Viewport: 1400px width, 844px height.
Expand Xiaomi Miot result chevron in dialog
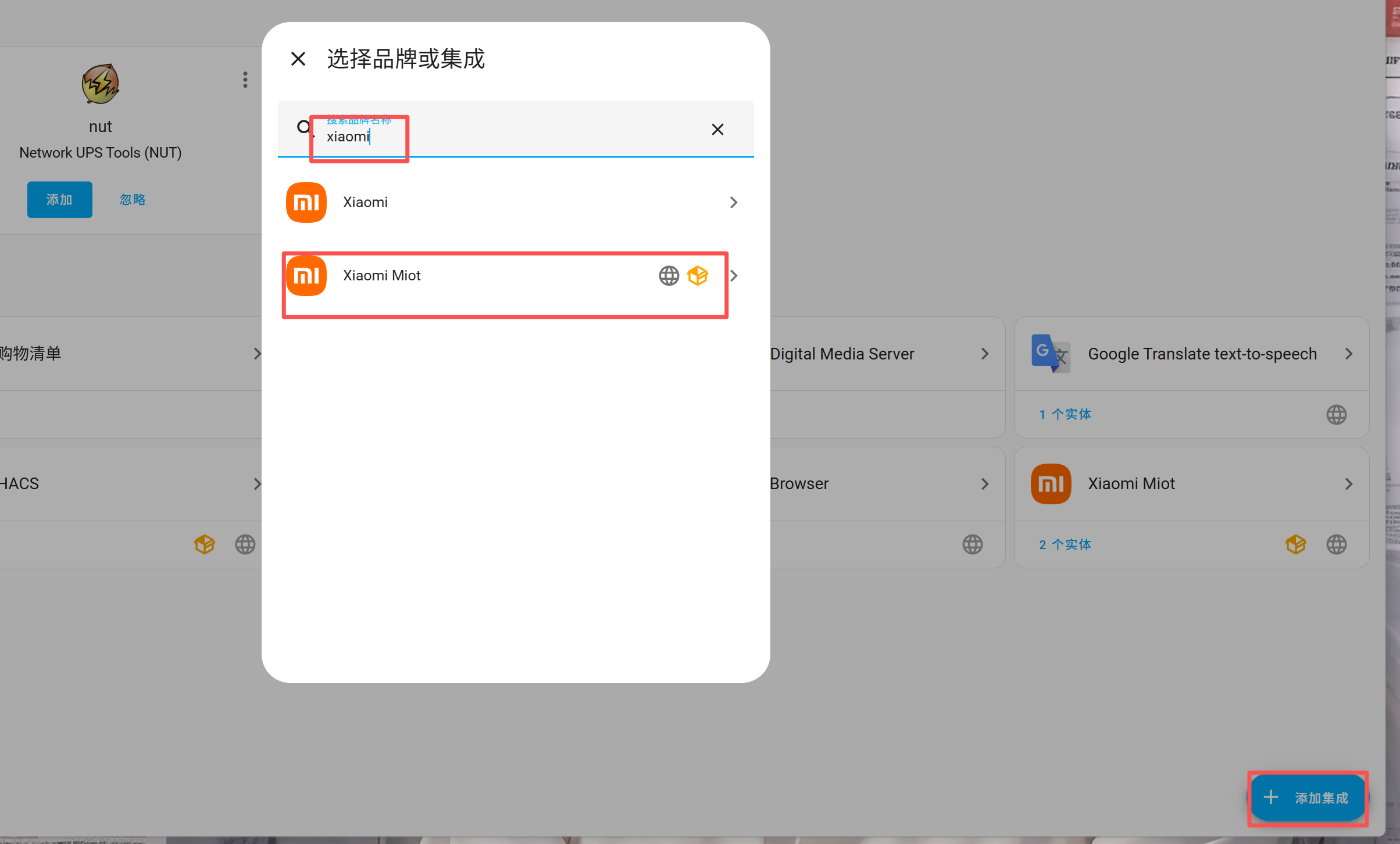734,276
